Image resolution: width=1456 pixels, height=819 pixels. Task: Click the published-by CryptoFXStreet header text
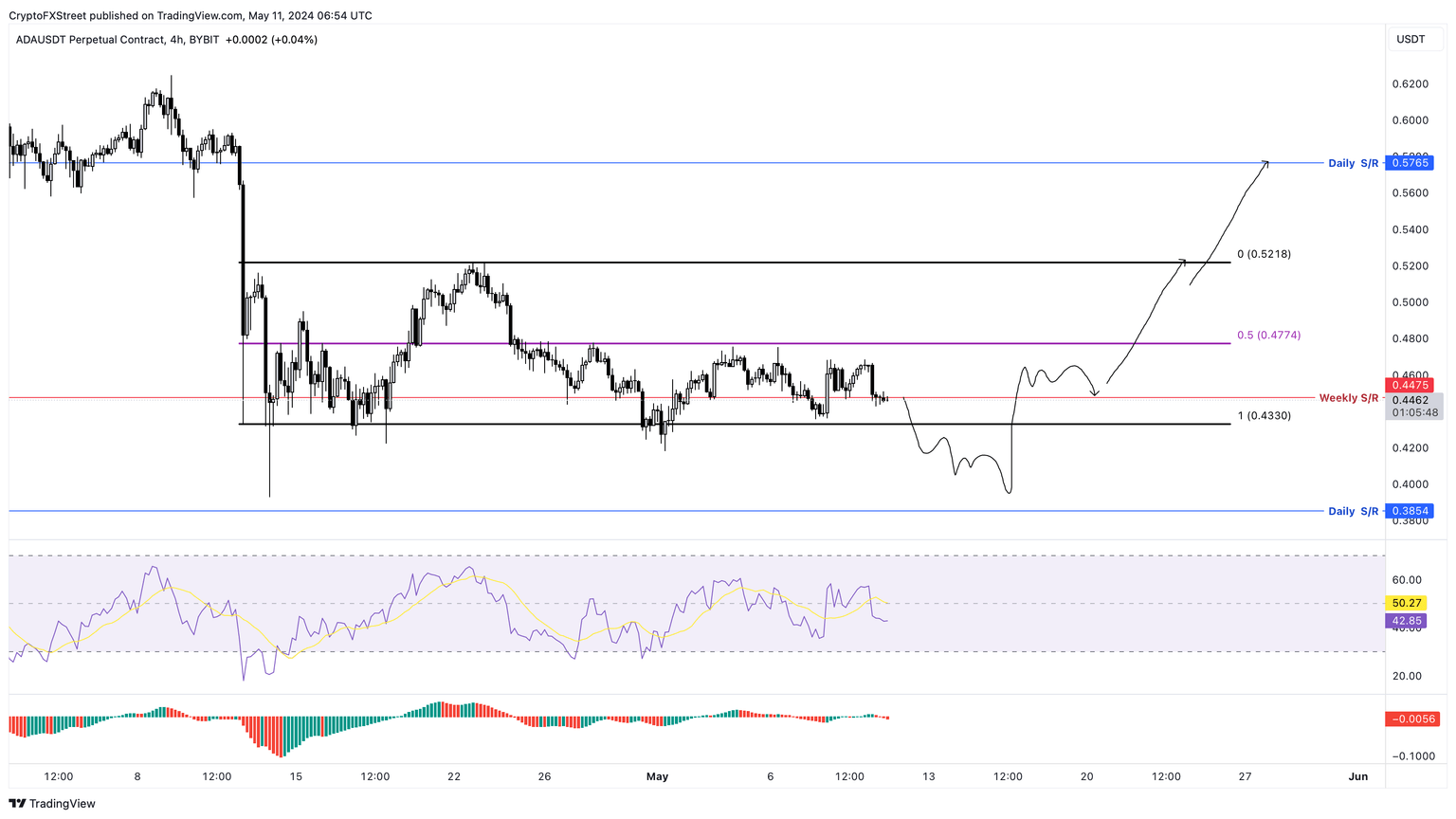point(190,15)
